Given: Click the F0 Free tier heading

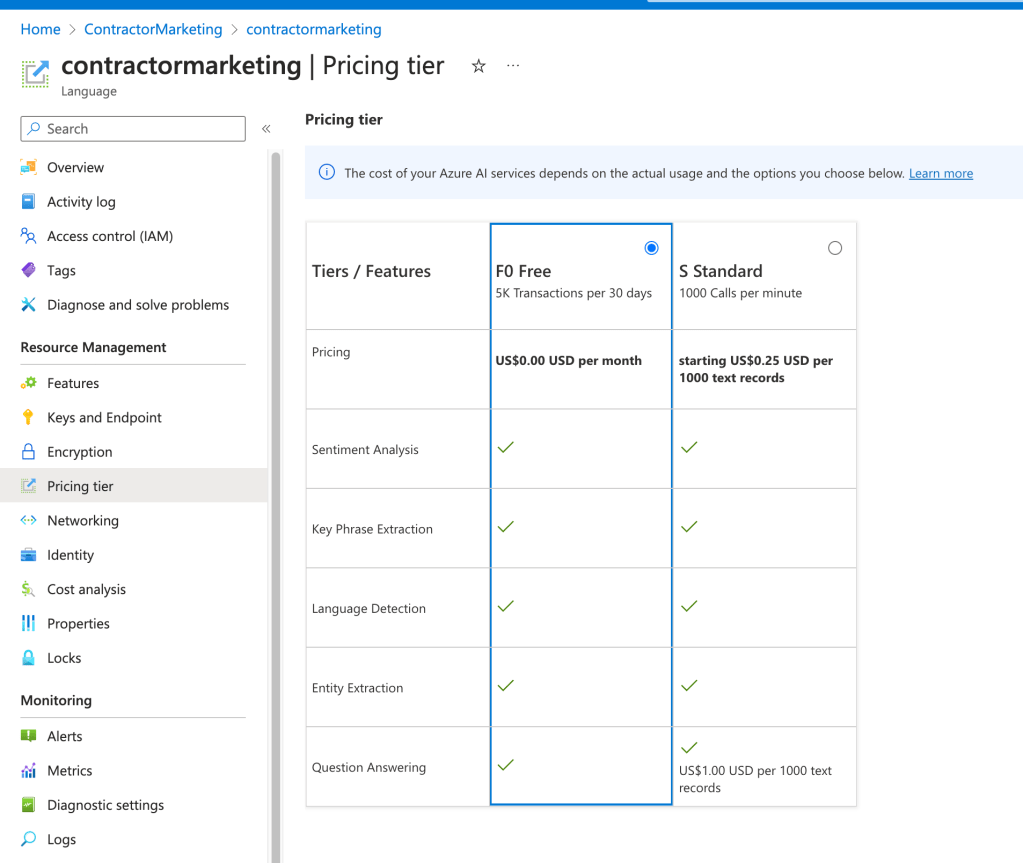Looking at the screenshot, I should coord(523,271).
